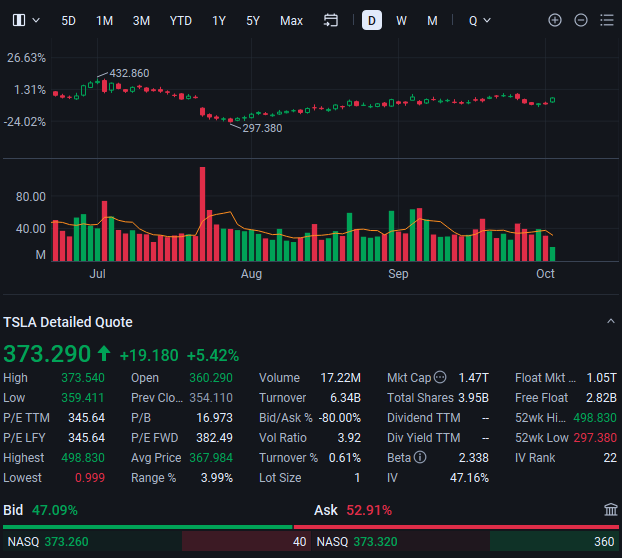The height and width of the screenshot is (558, 622).
Task: Click the green bid ratio bar
Action: point(148,527)
